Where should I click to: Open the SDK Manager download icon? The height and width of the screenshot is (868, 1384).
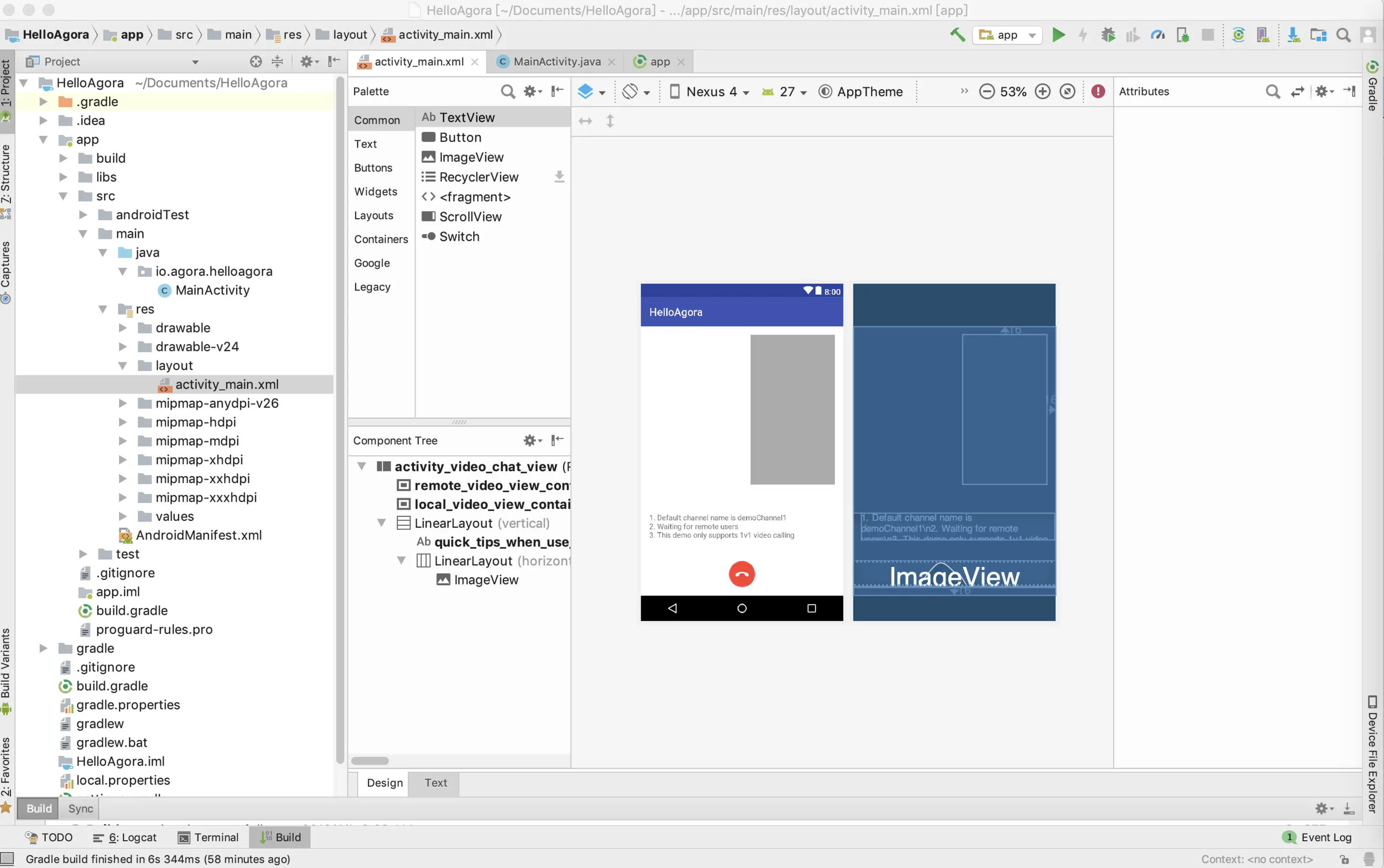[1293, 34]
